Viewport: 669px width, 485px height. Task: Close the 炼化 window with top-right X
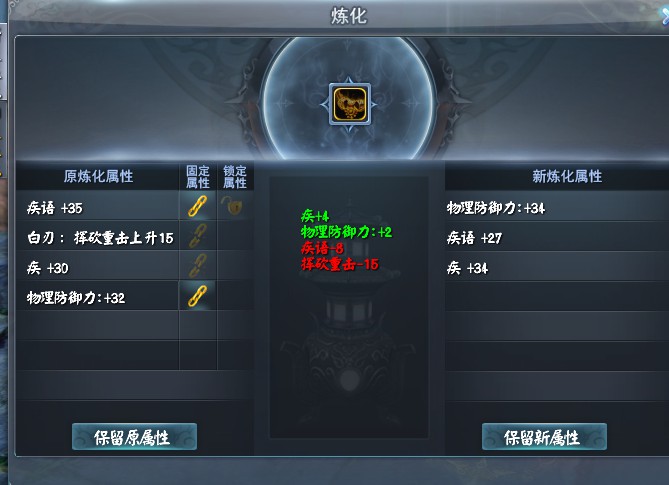click(665, 15)
